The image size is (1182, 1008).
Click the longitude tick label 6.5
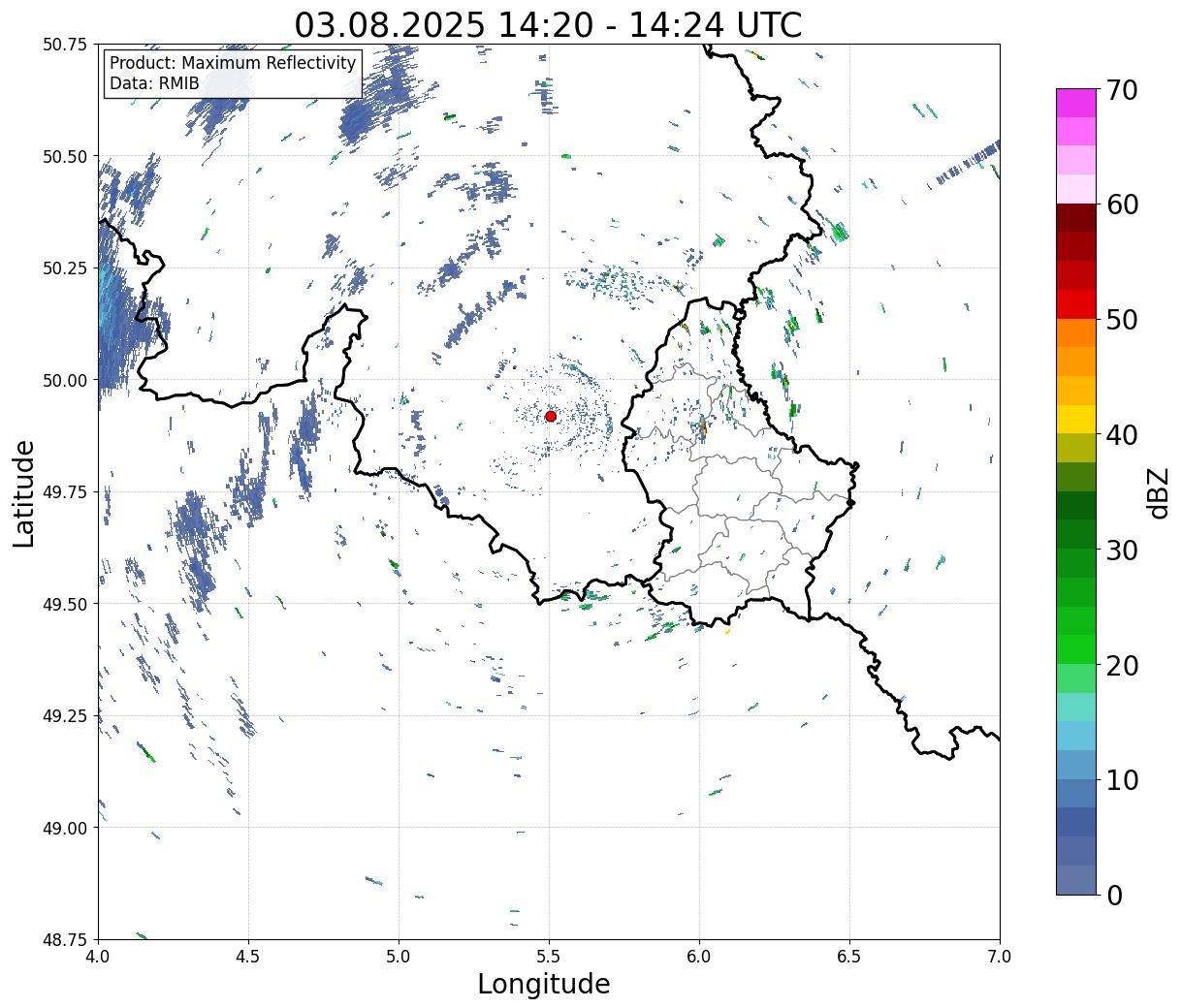point(849,956)
